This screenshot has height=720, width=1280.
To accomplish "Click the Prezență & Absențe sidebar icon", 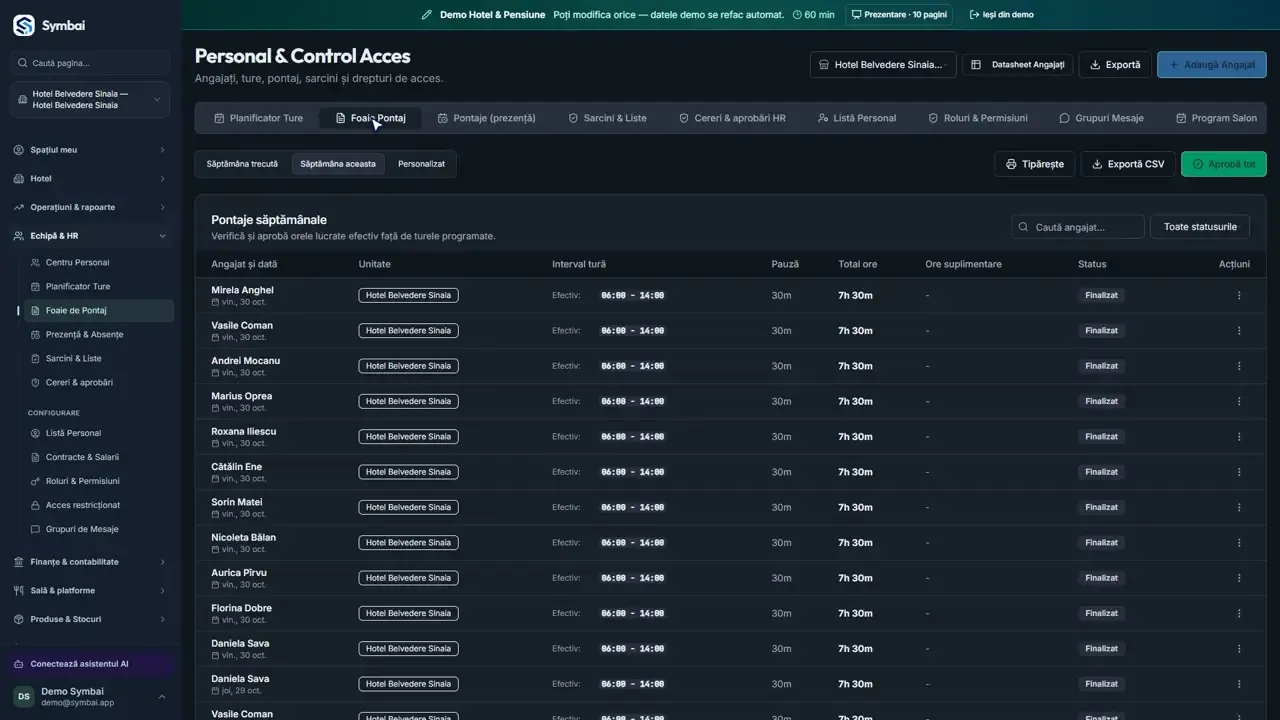I will coord(36,335).
